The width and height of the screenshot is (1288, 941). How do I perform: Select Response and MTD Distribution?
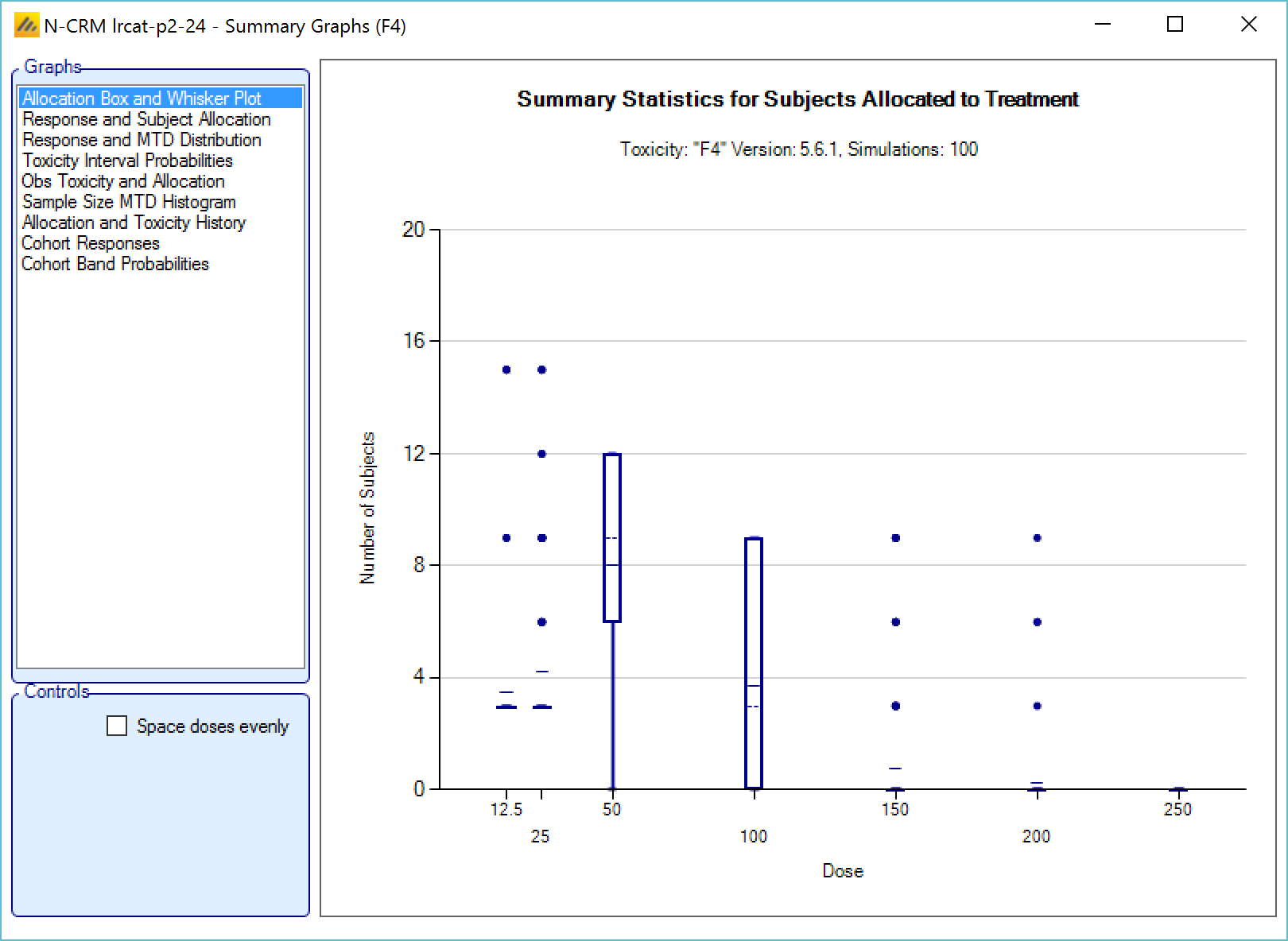click(142, 140)
